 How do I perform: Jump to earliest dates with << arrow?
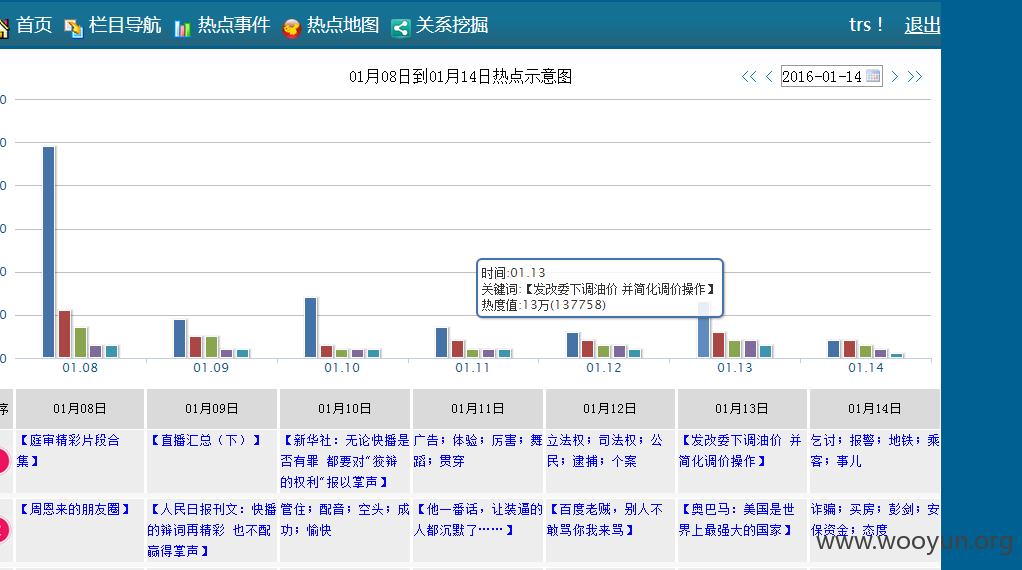[x=749, y=76]
